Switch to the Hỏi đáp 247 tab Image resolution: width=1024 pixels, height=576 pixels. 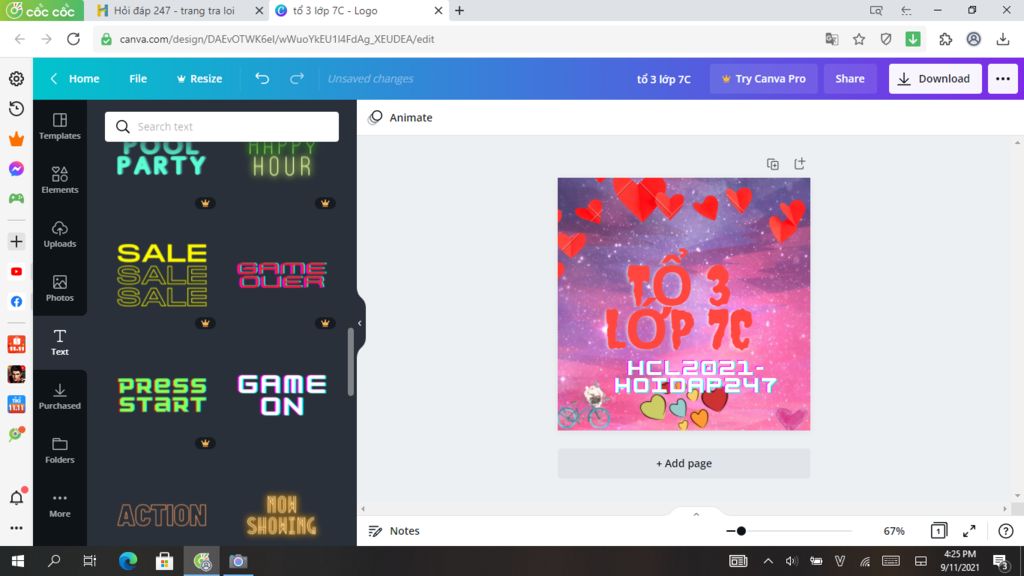tap(174, 10)
